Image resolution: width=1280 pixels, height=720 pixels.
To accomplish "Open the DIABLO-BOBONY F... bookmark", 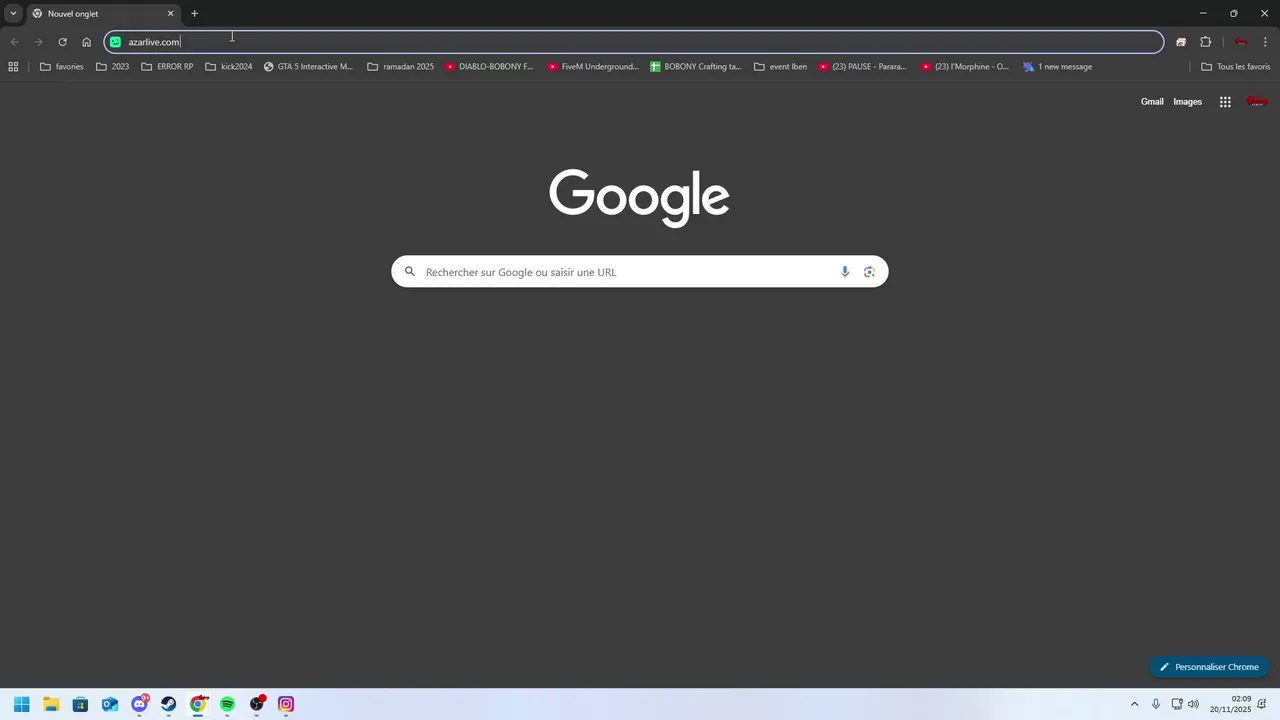I will [x=490, y=67].
